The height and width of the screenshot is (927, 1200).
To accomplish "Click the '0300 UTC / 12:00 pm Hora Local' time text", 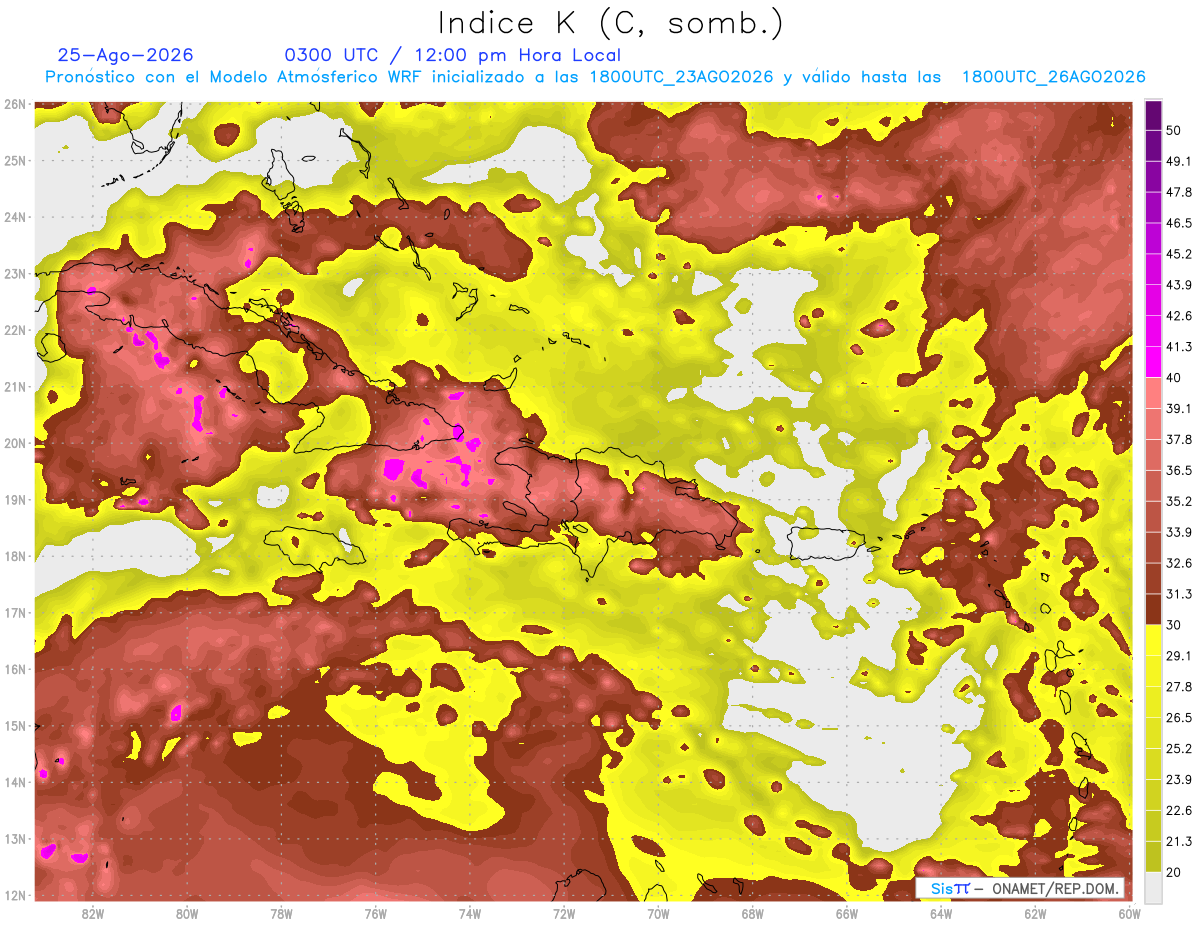I will (453, 55).
